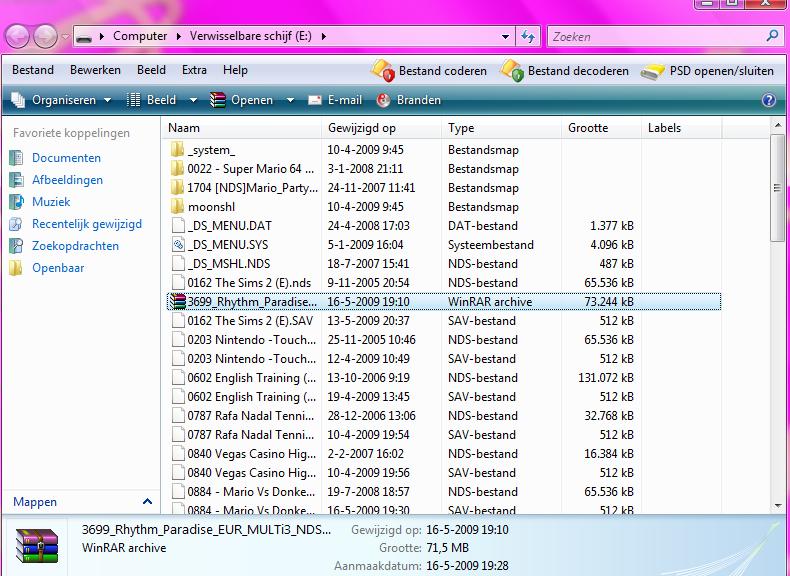
Task: Click the Organiseren toolbar icon
Action: (18, 100)
